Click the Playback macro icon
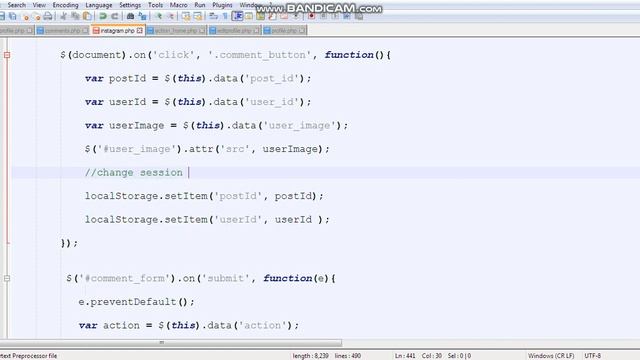This screenshot has width=640, height=360. (335, 16)
